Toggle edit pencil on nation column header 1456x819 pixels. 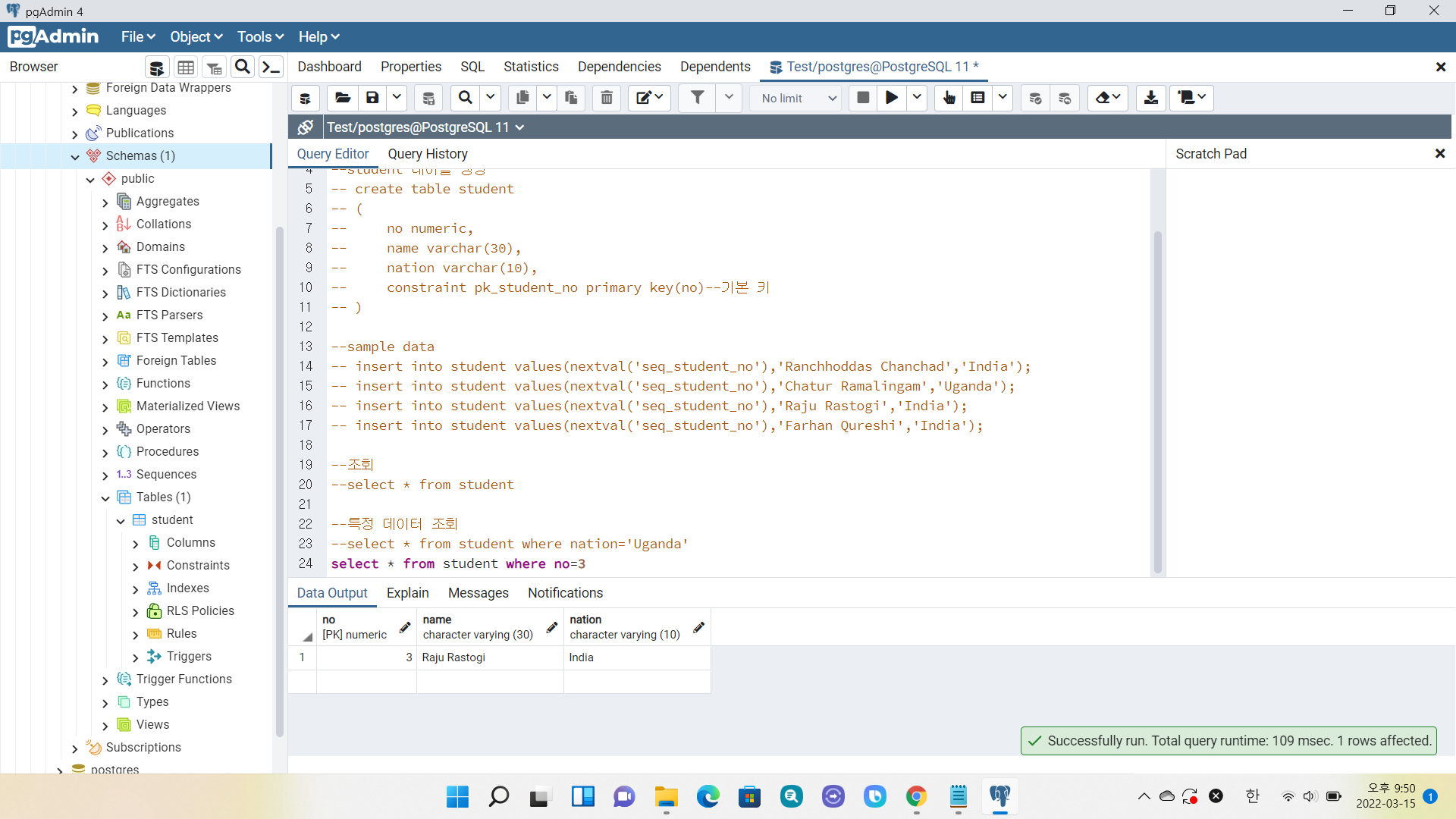coord(698,627)
